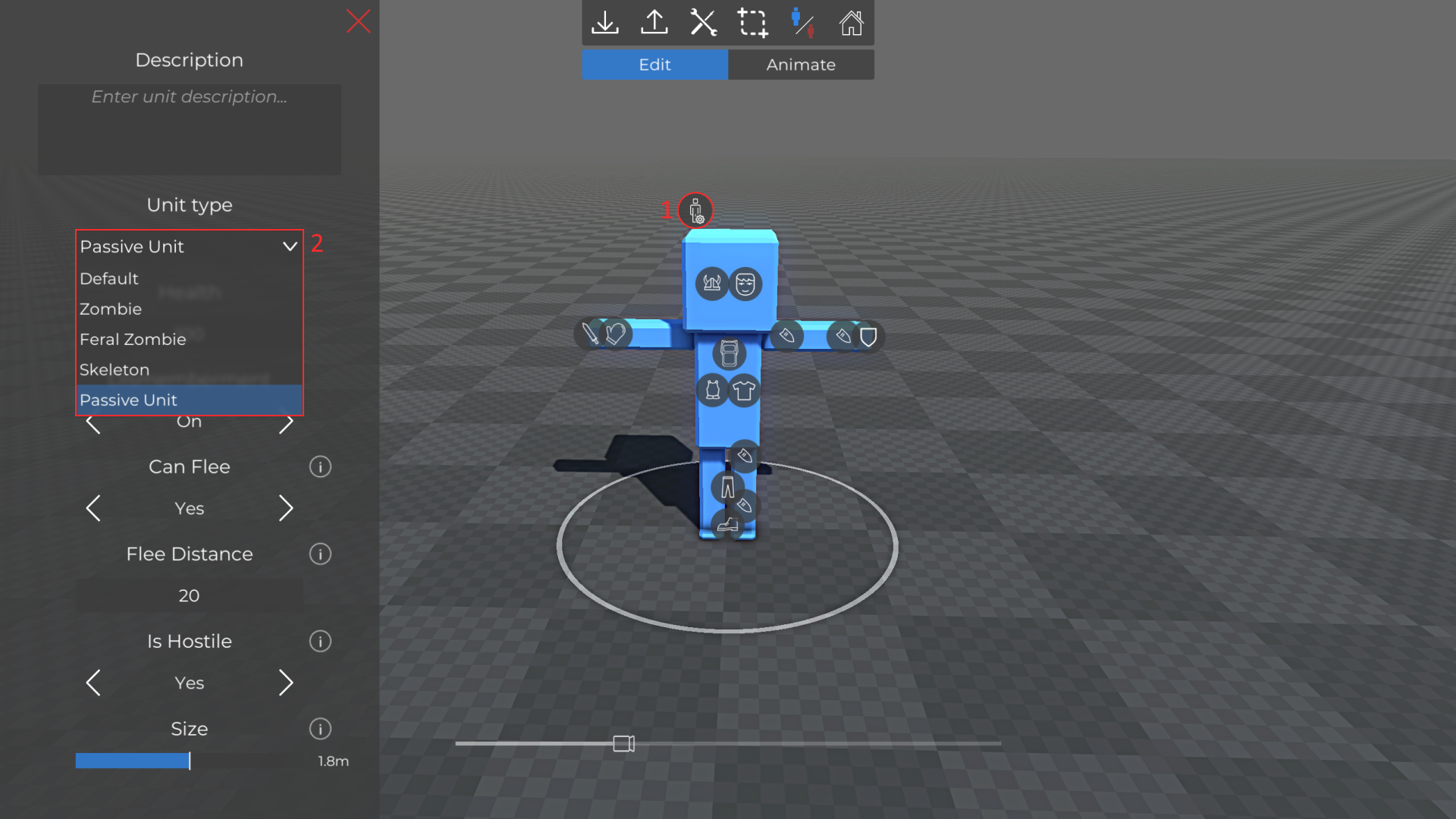Click the upload/export icon in top toolbar
The image size is (1456, 819).
(x=654, y=23)
